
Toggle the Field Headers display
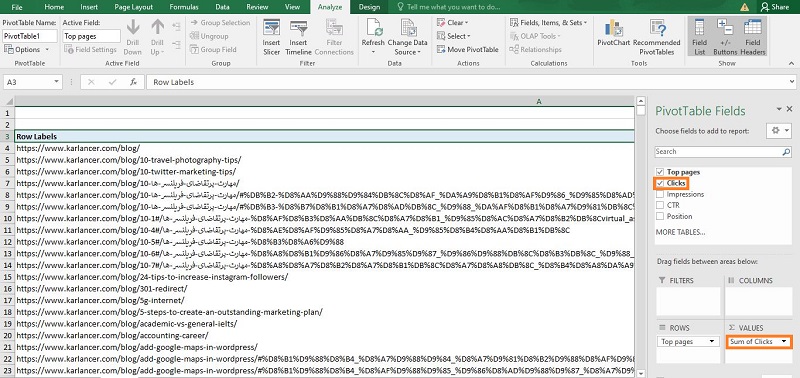point(753,37)
